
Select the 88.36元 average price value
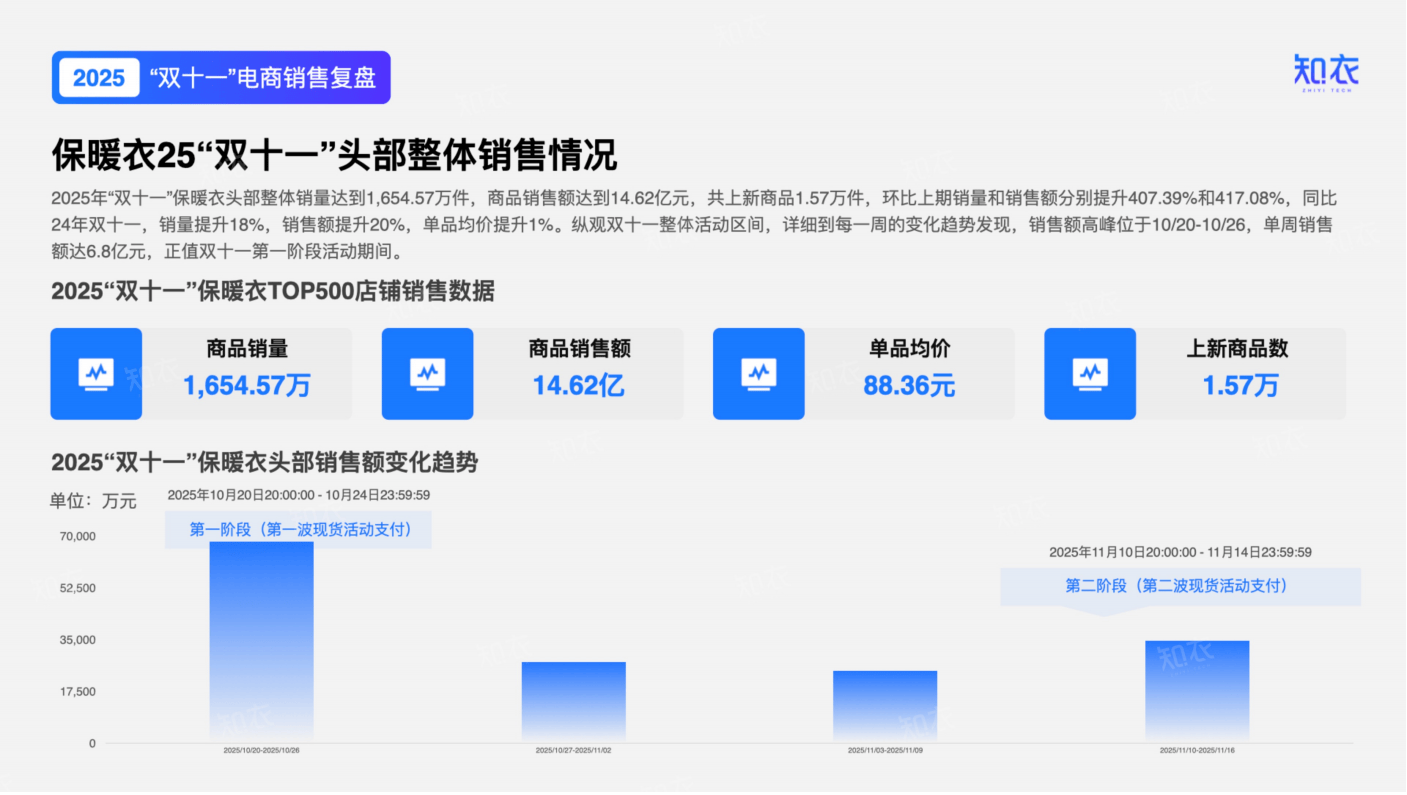pos(909,385)
